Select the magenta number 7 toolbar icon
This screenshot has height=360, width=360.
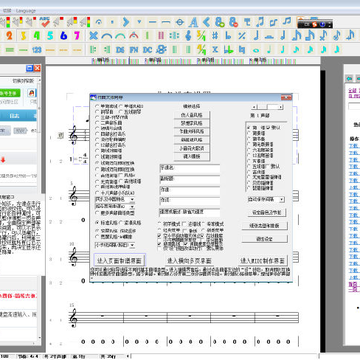click(x=77, y=35)
